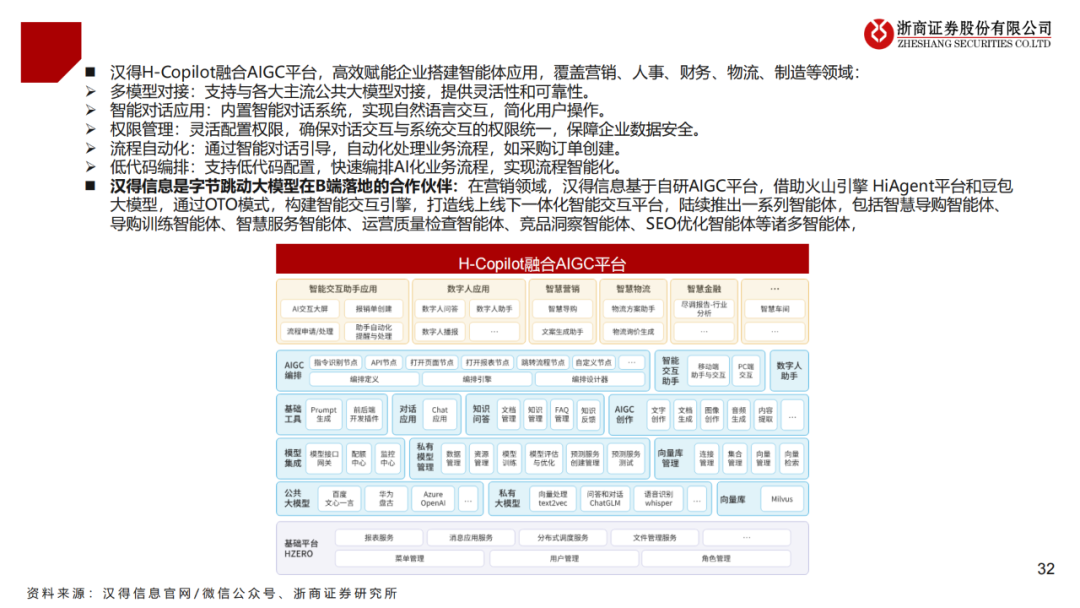Screen dimensions: 1080x608
Task: Select the Azure OpenAI box
Action: (x=433, y=499)
